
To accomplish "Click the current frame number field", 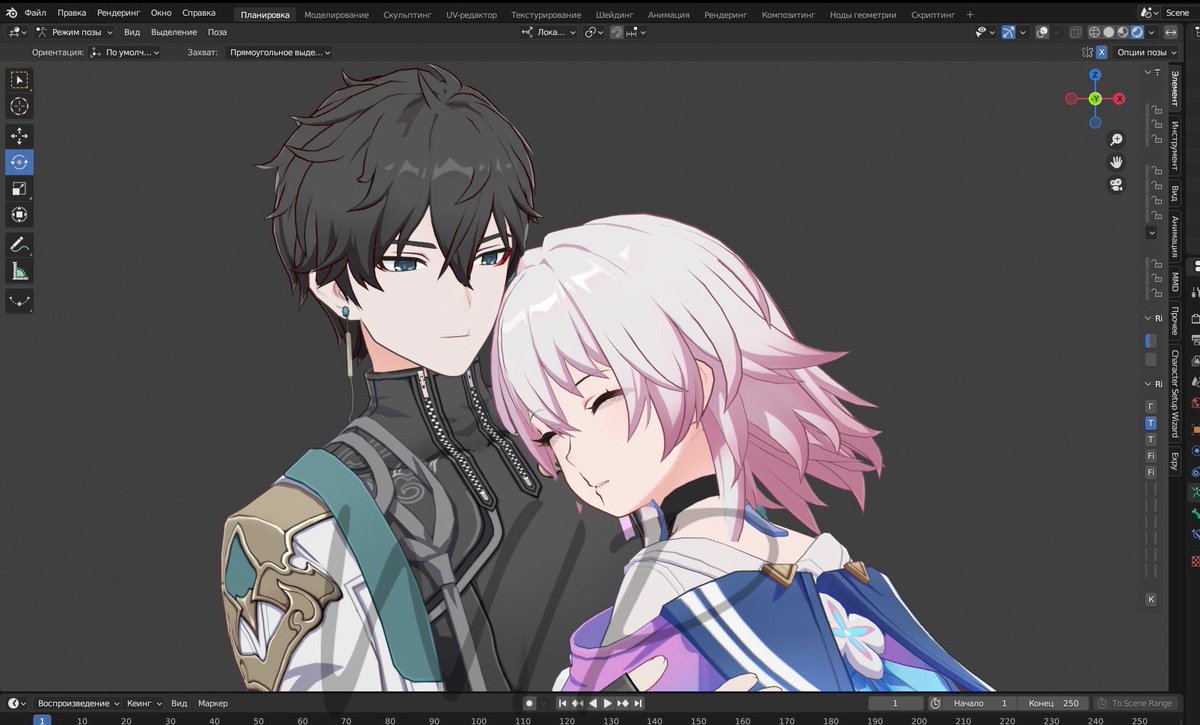I will tap(896, 704).
